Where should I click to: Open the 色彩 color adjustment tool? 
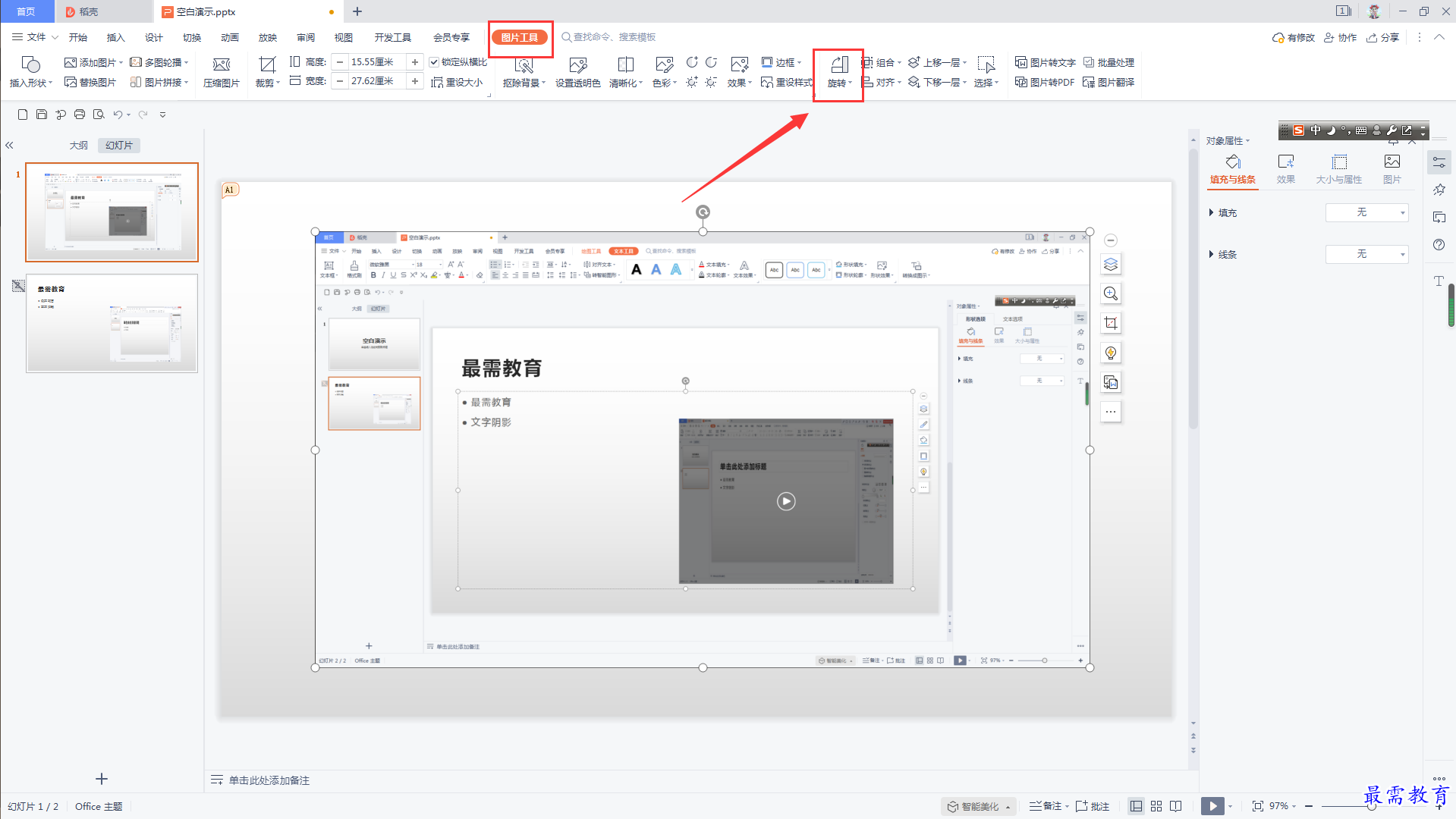pos(665,73)
